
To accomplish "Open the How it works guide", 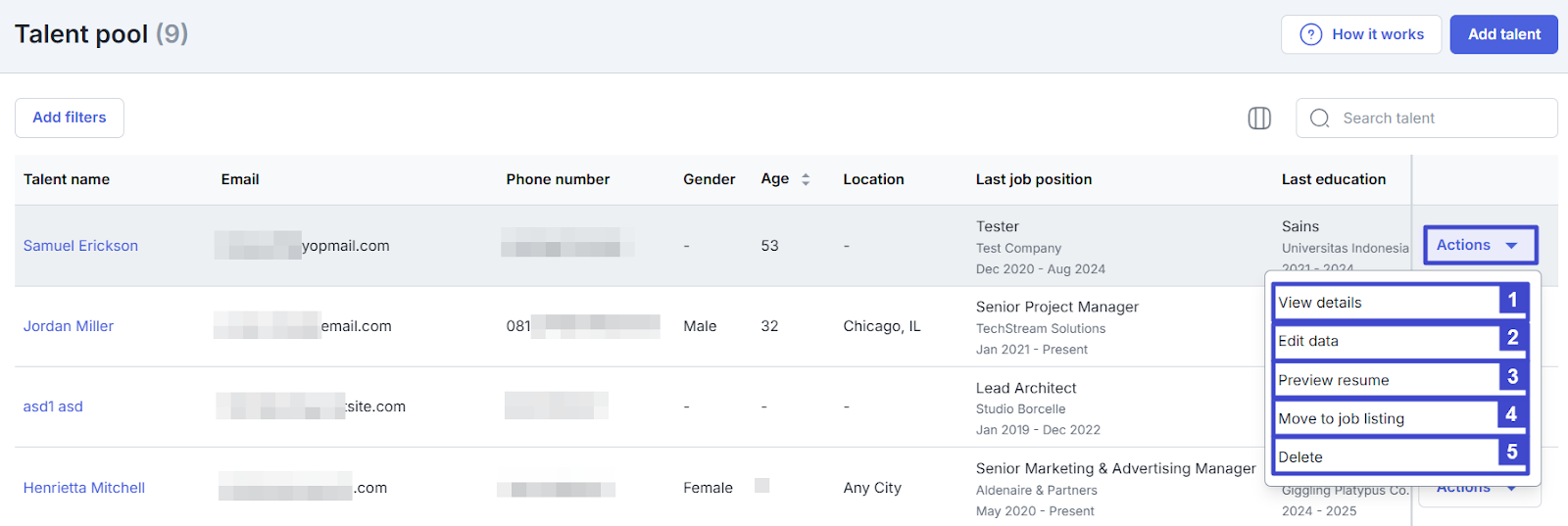I will coord(1361,34).
